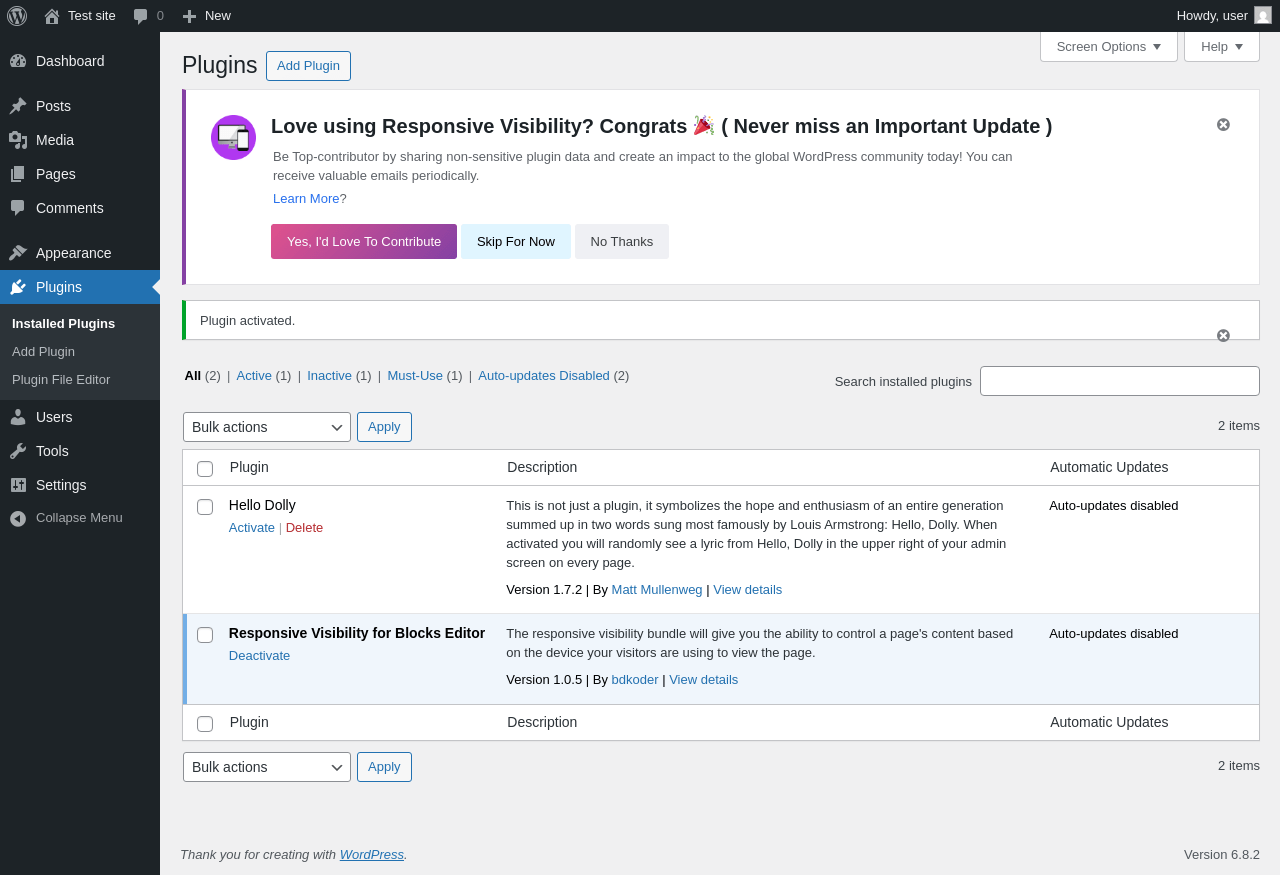Click the bottom Apply button
1280x875 pixels.
click(384, 767)
